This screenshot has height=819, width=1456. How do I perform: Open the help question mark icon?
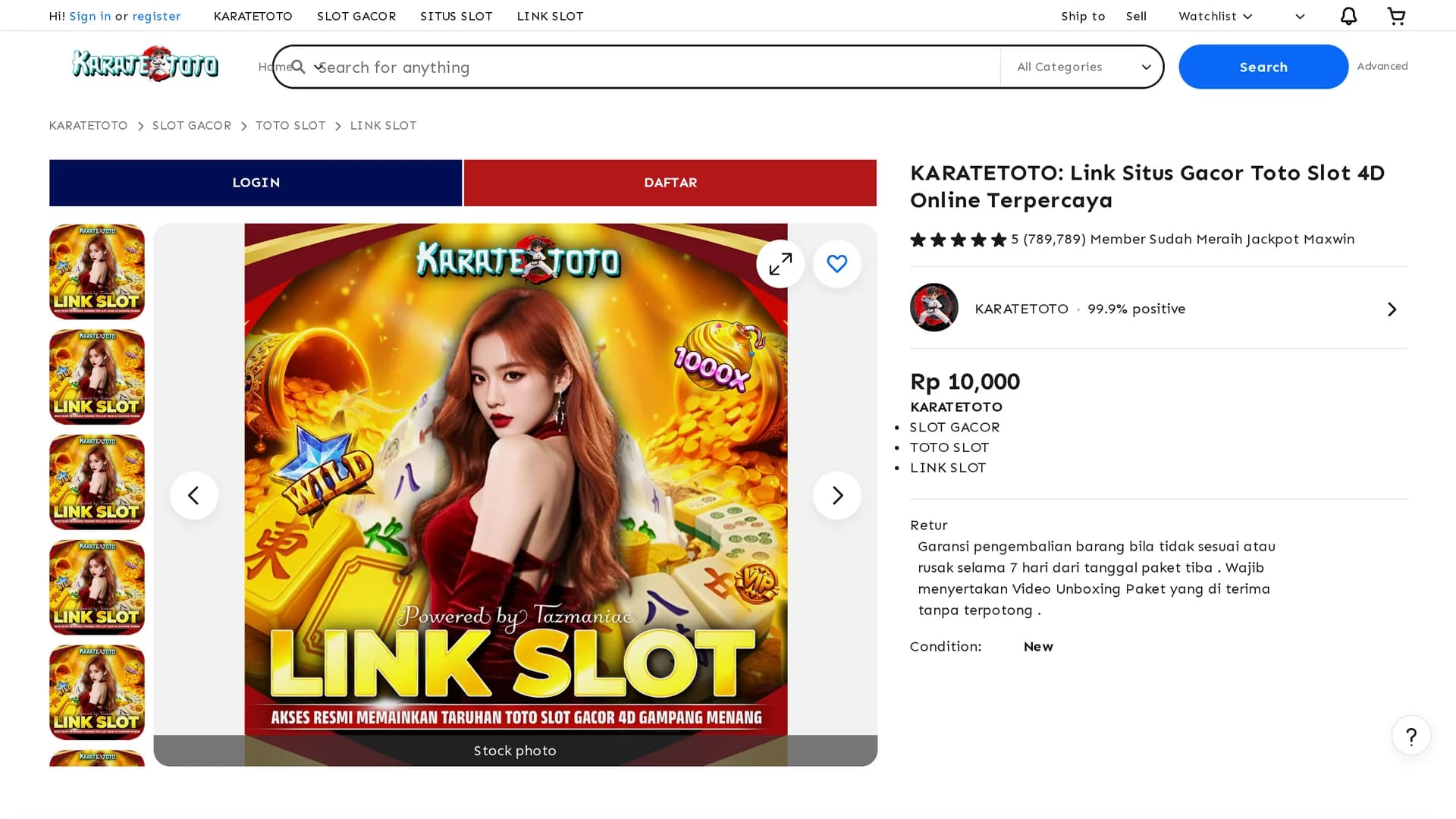pos(1411,736)
